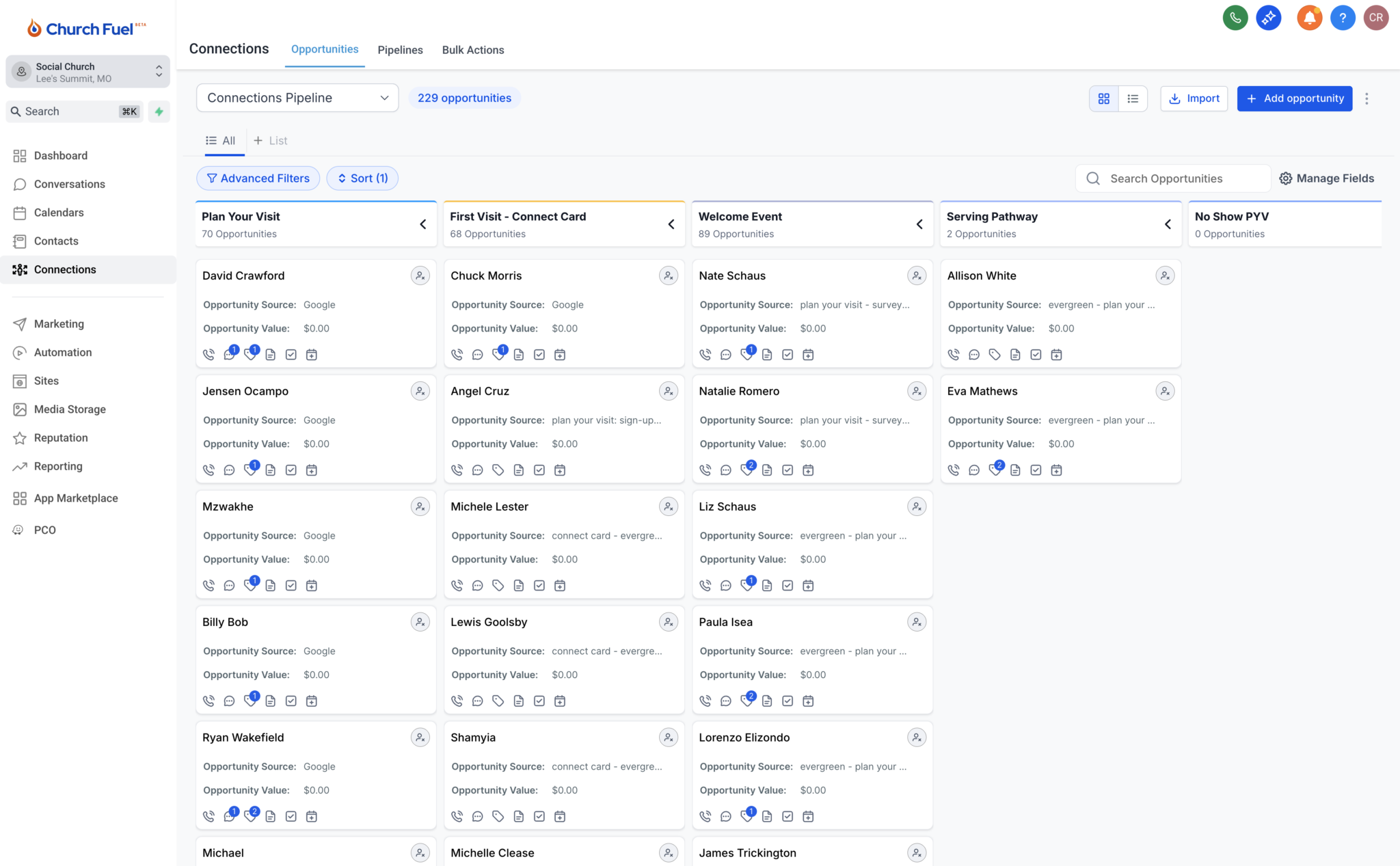
Task: Click calendar appointment icon on Nate Schaus card
Action: pos(808,355)
